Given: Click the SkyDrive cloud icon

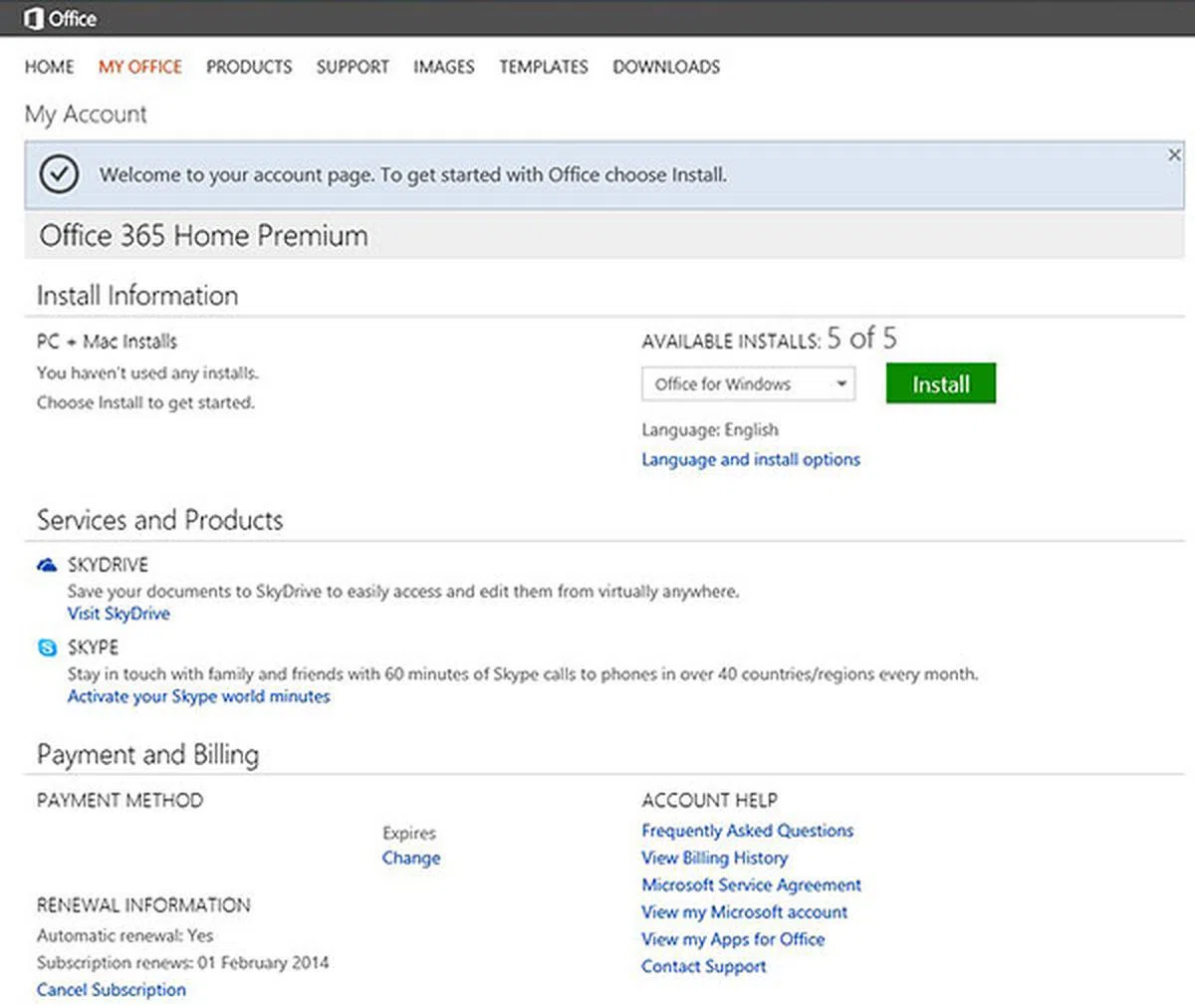Looking at the screenshot, I should [47, 566].
